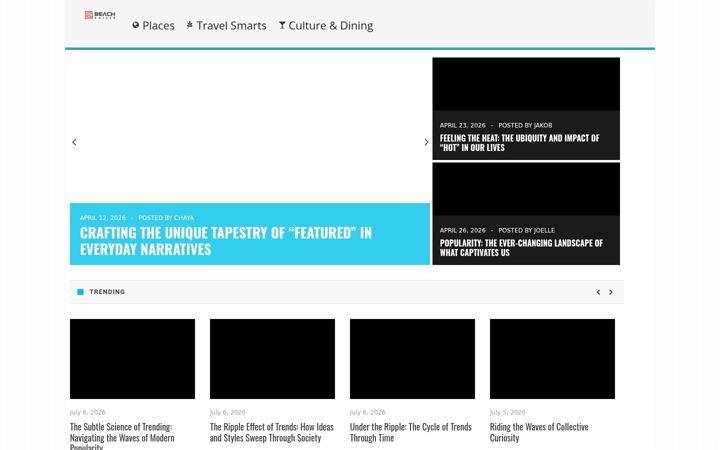Open thumbnail of The Ripple Effect of Trends
Image resolution: width=720 pixels, height=450 pixels.
(x=272, y=359)
